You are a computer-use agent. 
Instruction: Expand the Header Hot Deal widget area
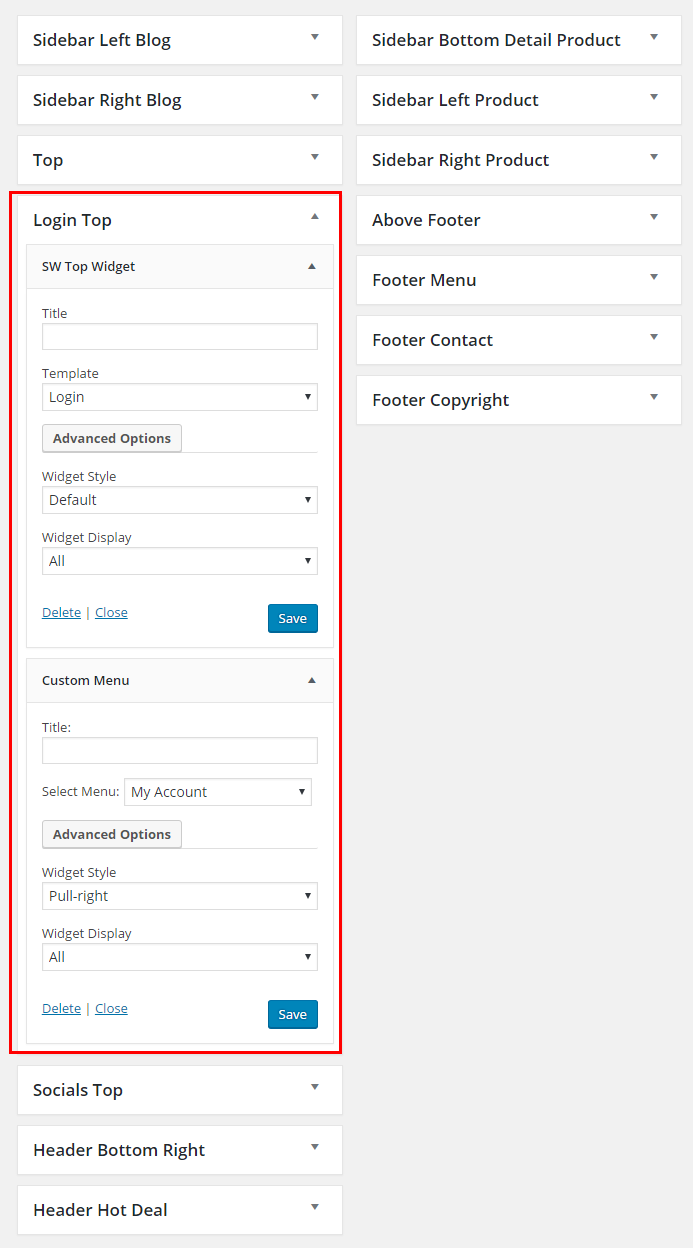[x=314, y=1208]
